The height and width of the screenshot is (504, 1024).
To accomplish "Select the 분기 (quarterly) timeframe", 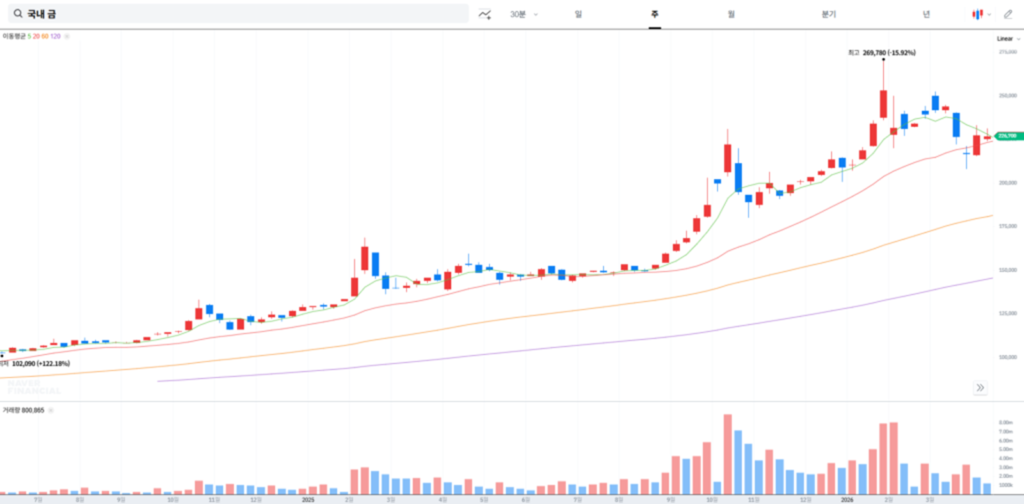I will click(828, 14).
